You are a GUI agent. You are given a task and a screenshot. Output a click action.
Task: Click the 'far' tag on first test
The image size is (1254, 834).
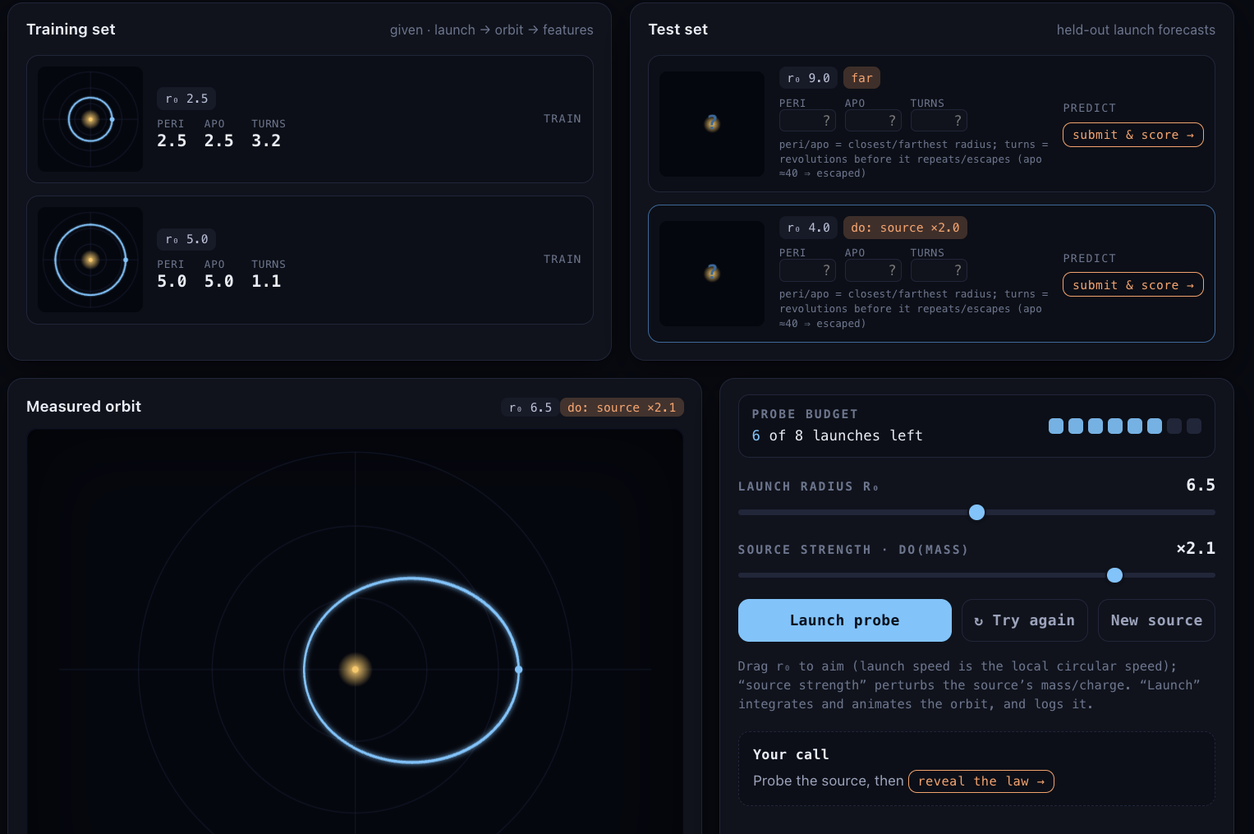862,78
